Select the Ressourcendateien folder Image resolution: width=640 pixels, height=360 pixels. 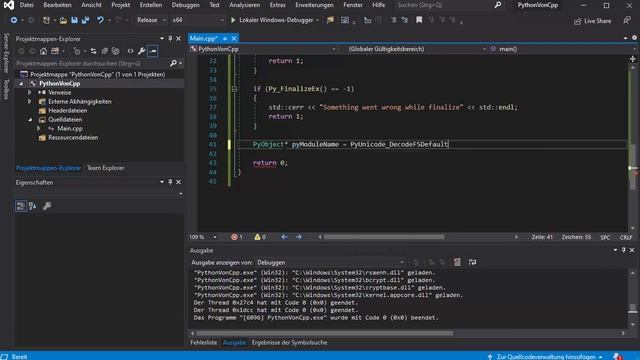[73, 138]
